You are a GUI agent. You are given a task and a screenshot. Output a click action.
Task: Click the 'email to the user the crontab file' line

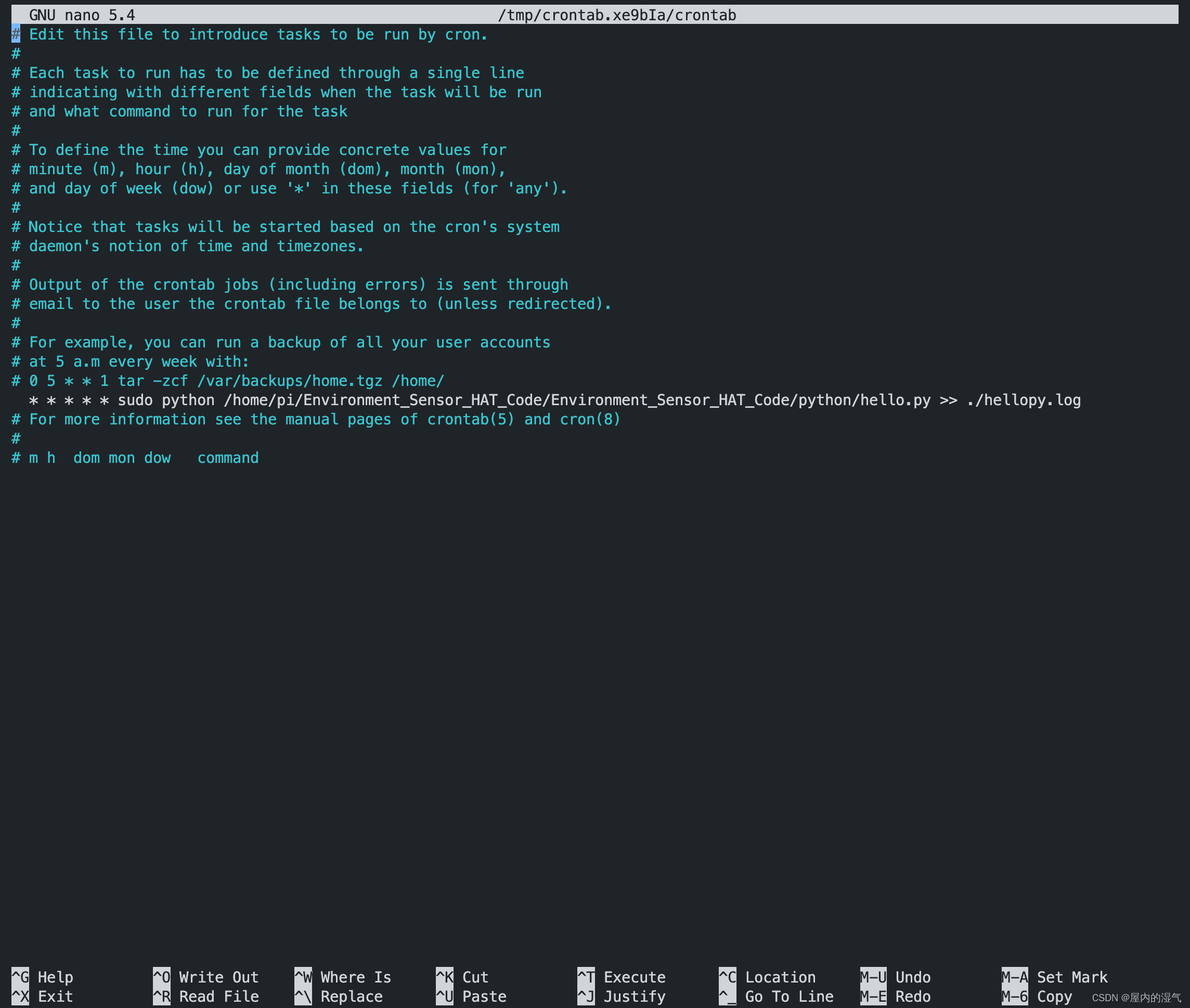[312, 304]
